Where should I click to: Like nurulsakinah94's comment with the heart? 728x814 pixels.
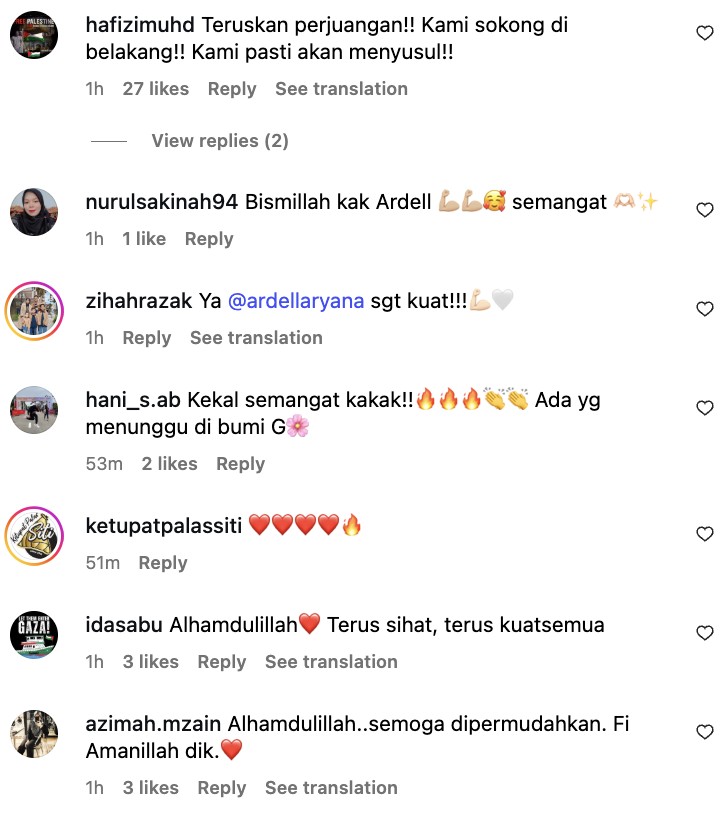[704, 210]
